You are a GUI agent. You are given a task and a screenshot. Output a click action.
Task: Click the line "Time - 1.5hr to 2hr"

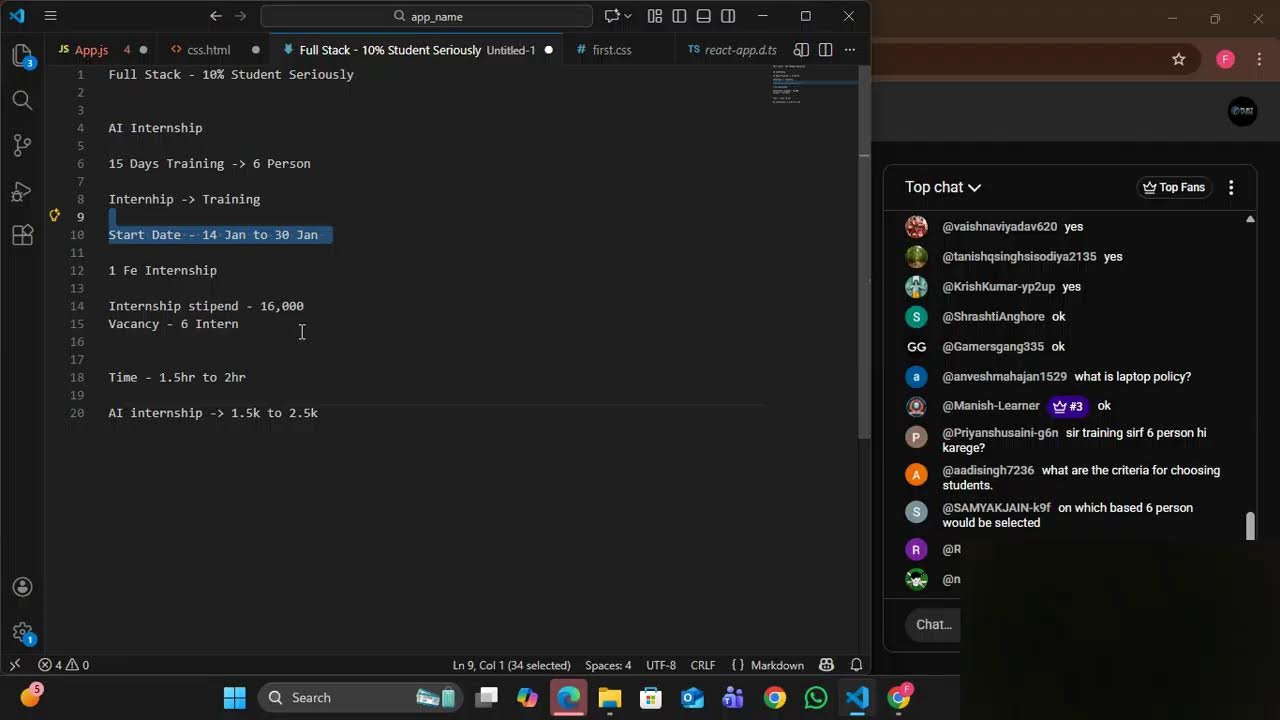pyautogui.click(x=177, y=377)
